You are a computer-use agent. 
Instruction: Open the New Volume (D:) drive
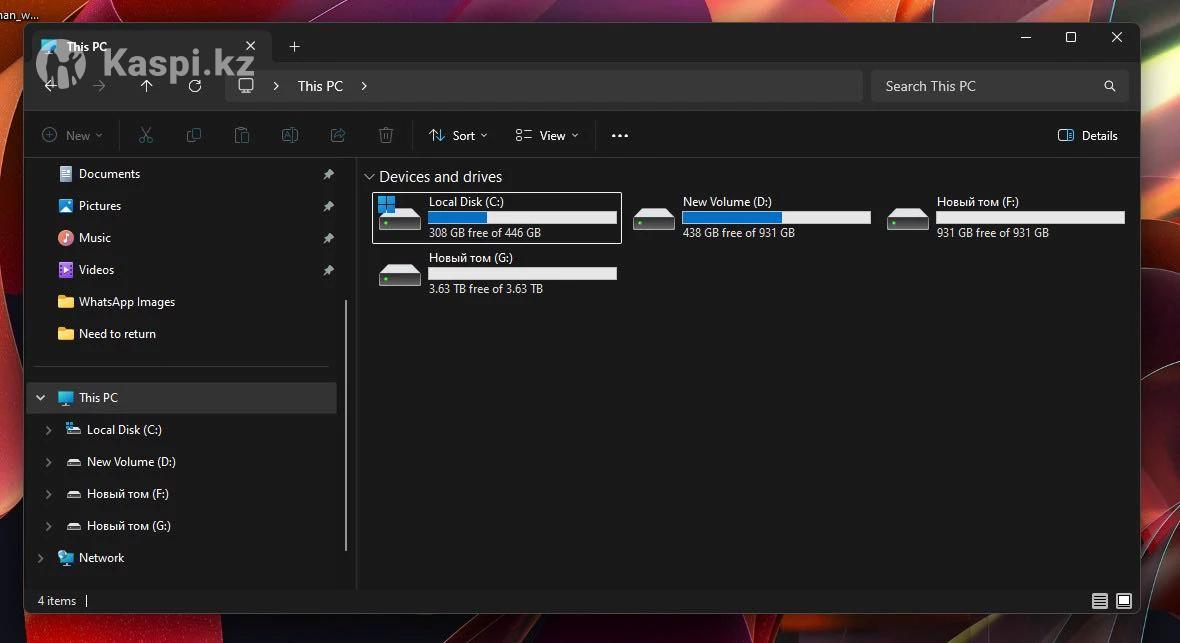click(x=751, y=218)
